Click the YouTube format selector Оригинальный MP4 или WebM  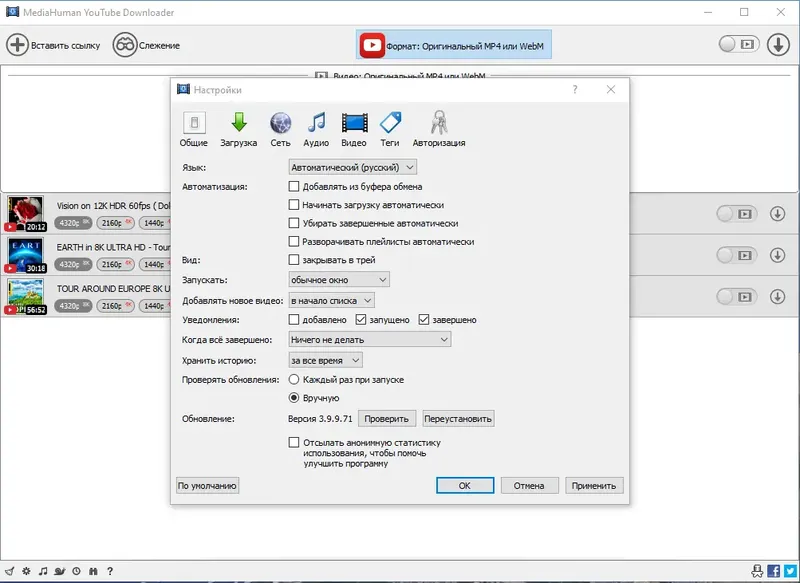pyautogui.click(x=453, y=45)
